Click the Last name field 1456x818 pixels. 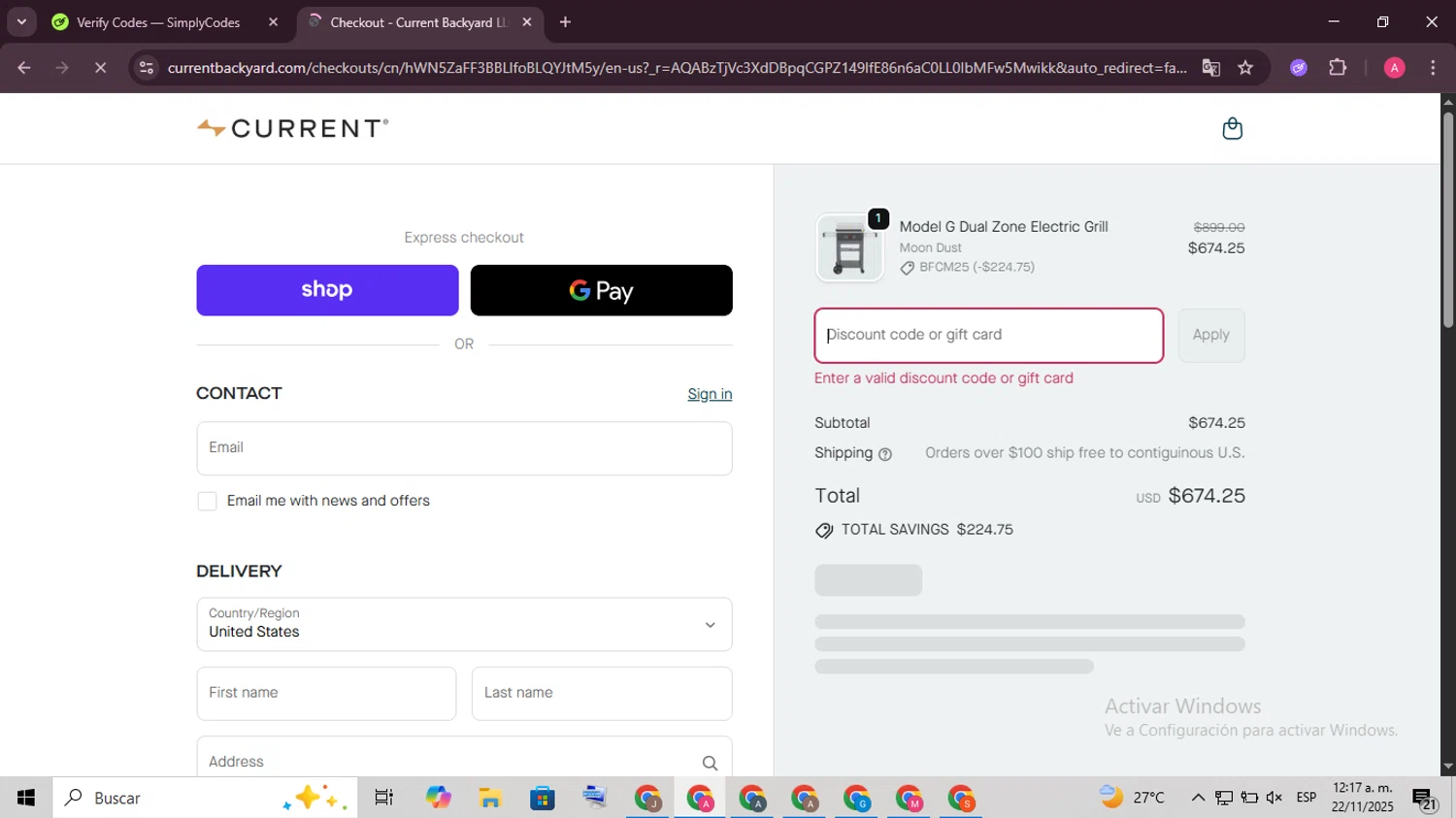[x=602, y=694]
